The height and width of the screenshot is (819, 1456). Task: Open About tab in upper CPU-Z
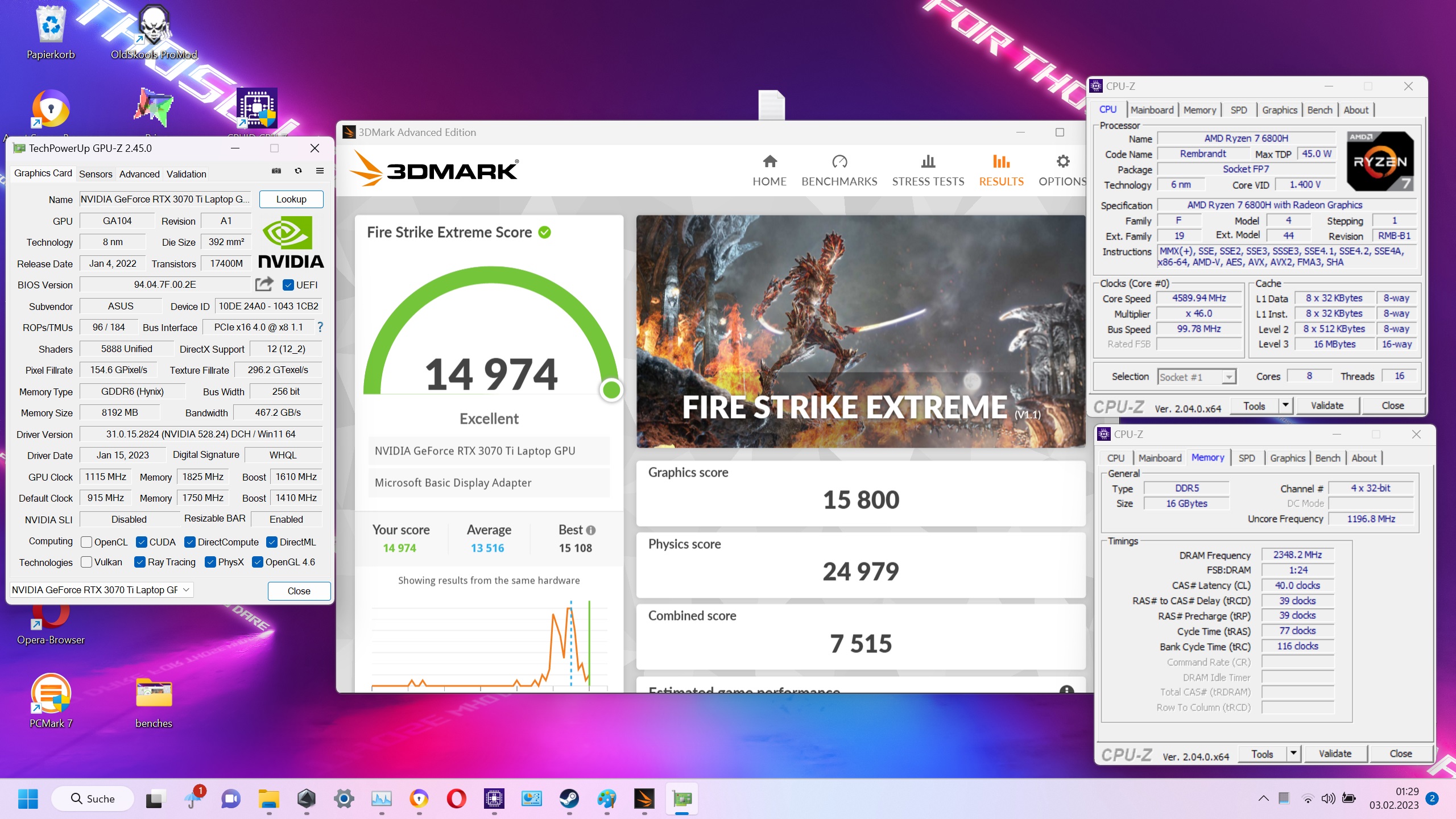pos(1356,110)
